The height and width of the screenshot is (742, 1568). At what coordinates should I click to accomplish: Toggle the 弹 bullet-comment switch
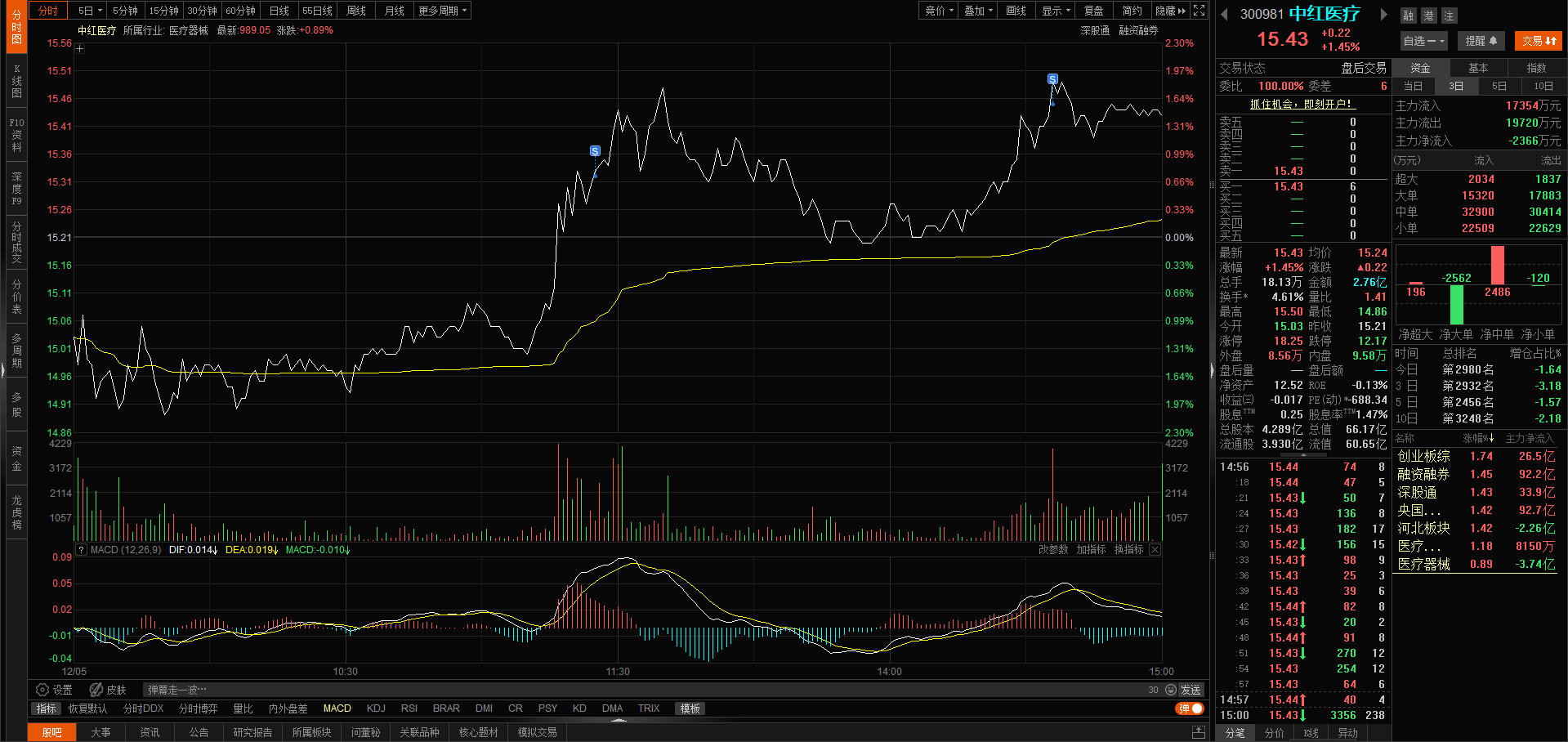coord(1190,708)
